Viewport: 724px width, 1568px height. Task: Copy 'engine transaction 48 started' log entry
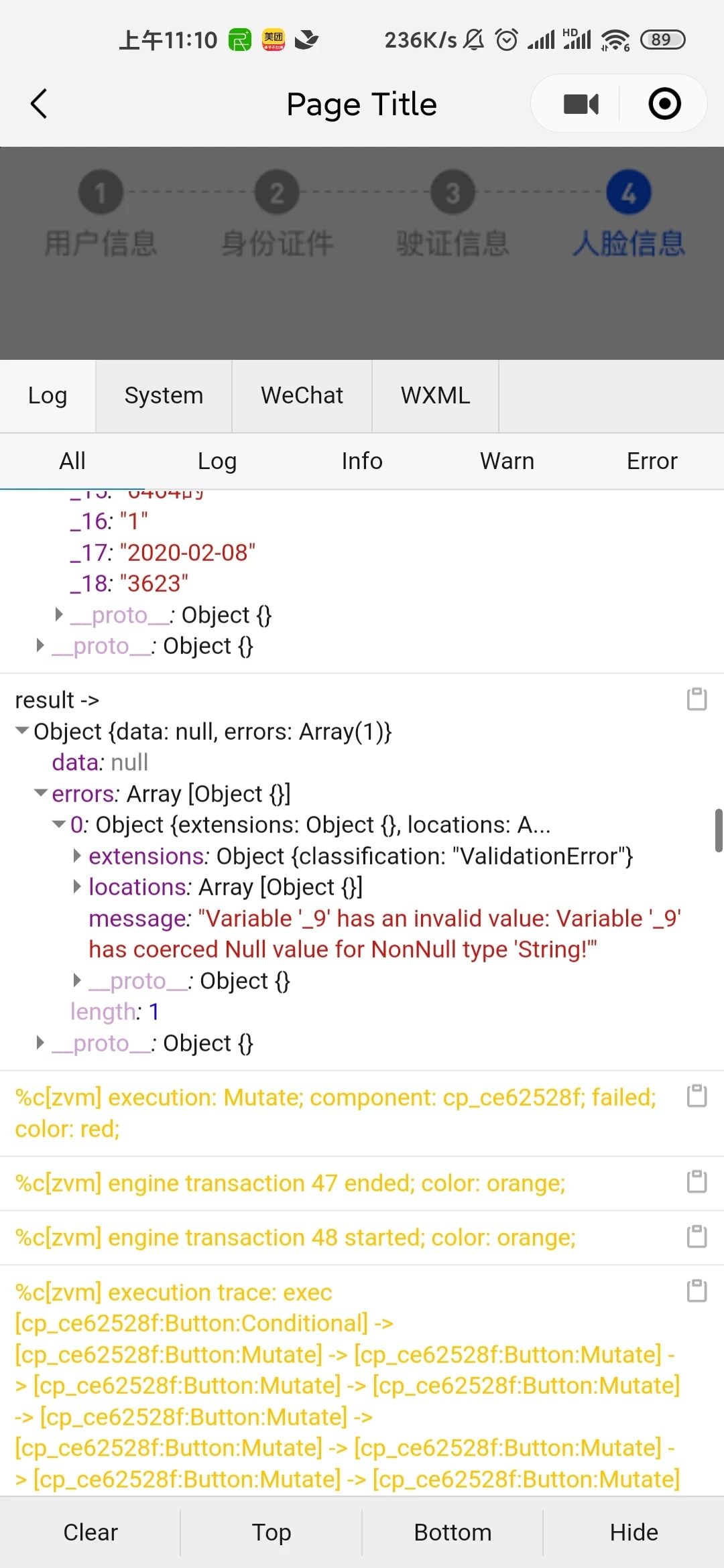pyautogui.click(x=697, y=1236)
